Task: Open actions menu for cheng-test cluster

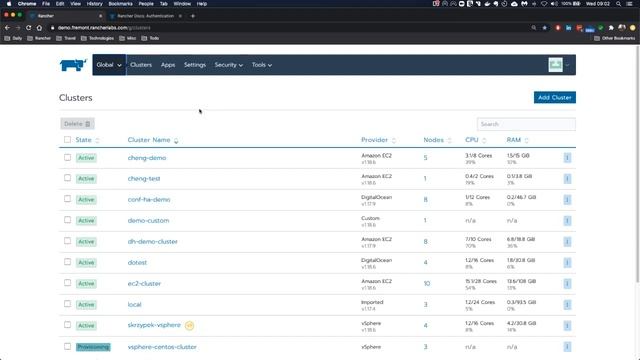Action: point(567,179)
